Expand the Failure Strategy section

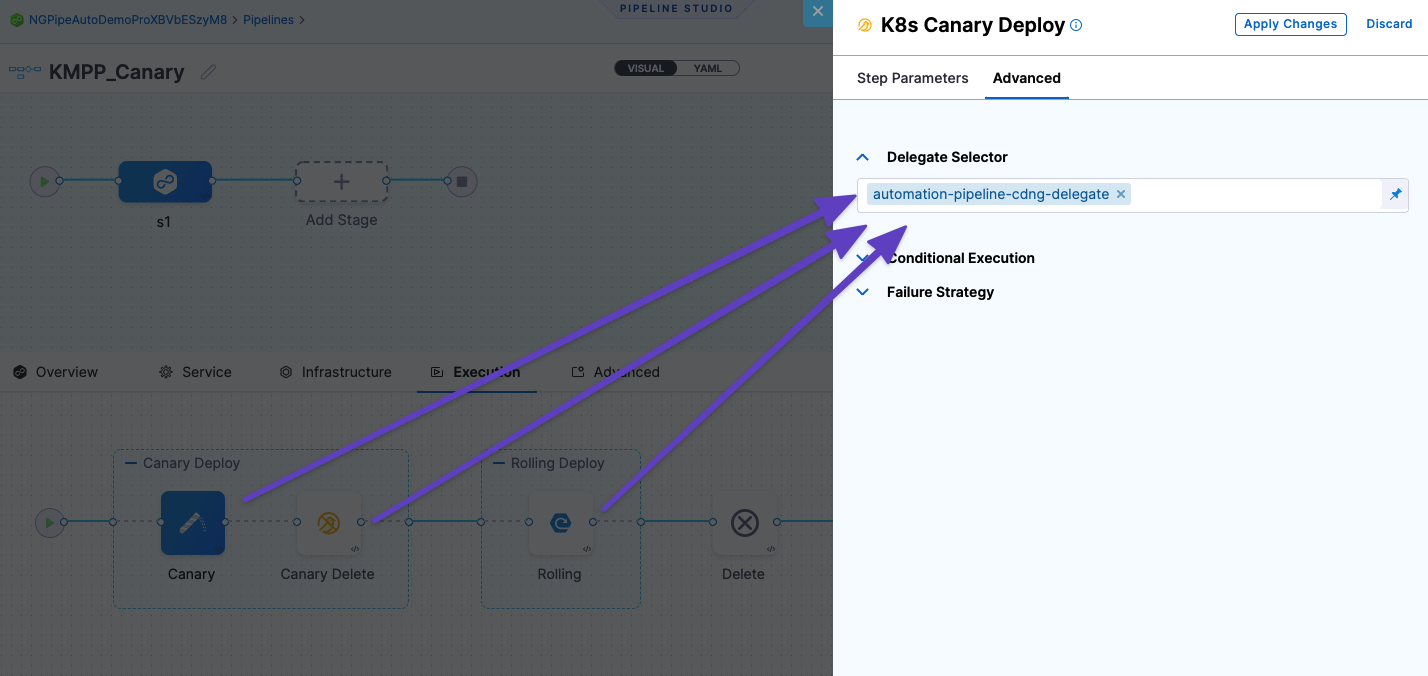click(x=863, y=292)
